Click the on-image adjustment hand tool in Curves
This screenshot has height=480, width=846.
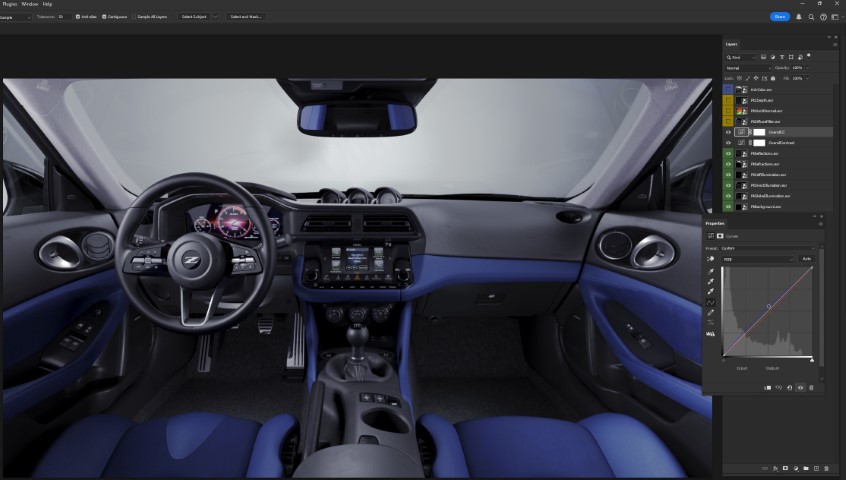pos(711,258)
